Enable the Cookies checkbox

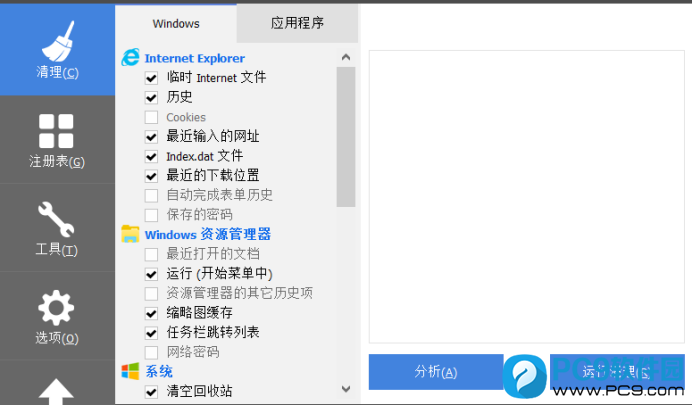[x=151, y=117]
